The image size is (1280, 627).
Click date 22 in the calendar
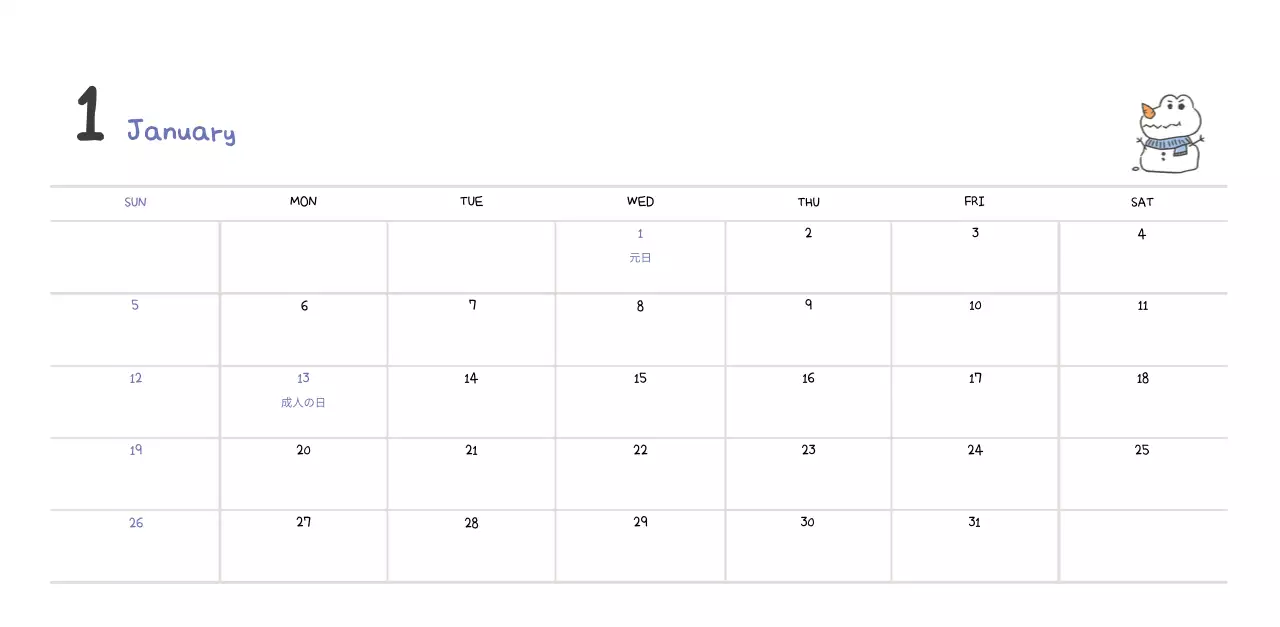(x=640, y=450)
